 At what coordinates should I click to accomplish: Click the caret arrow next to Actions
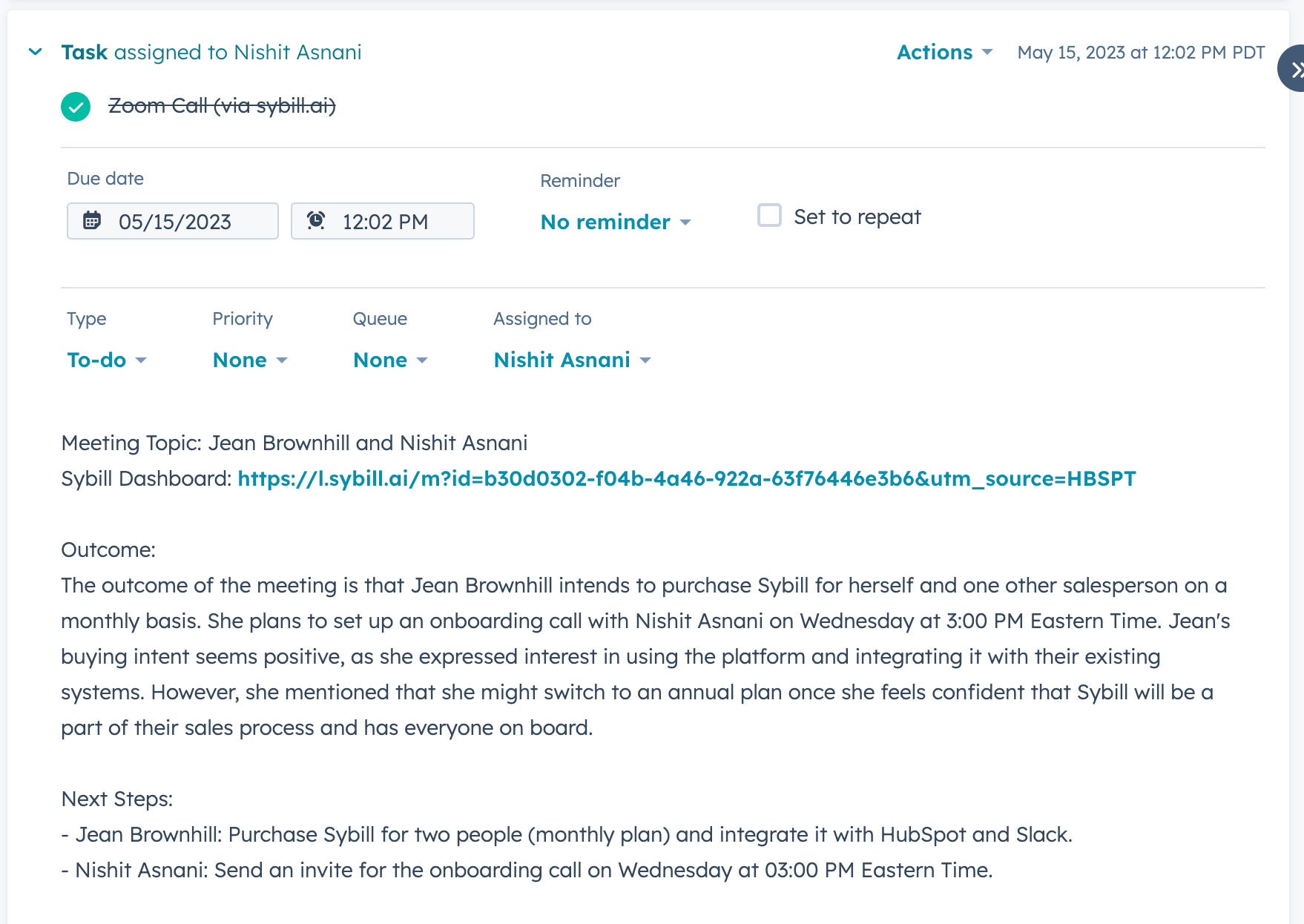click(987, 53)
